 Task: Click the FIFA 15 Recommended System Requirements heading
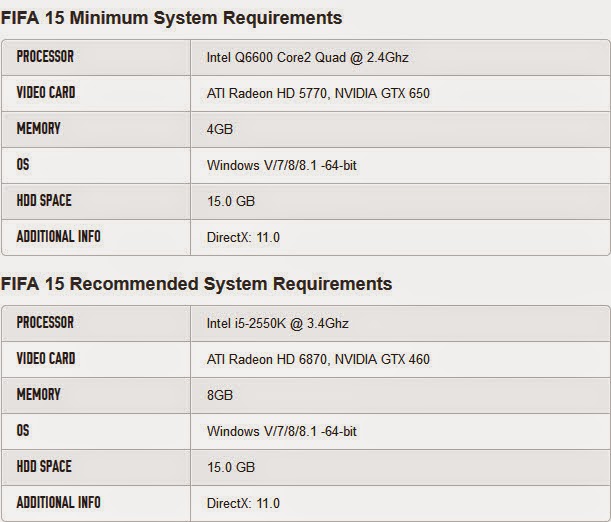tap(196, 284)
